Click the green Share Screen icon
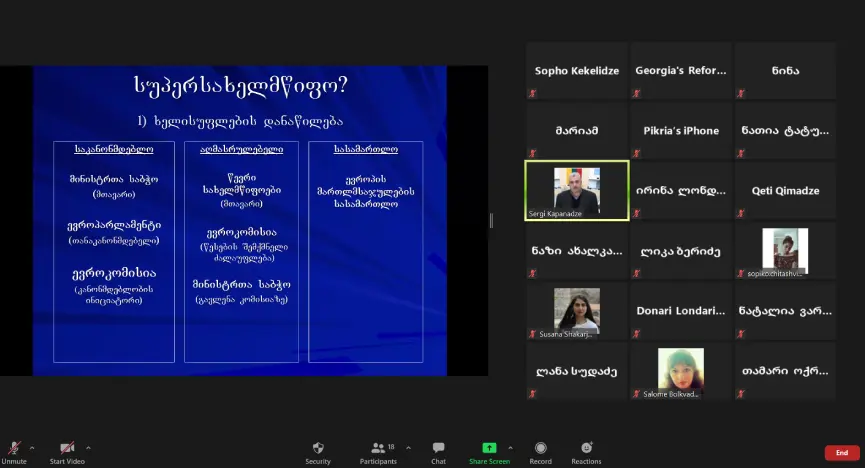This screenshot has width=865, height=468. pyautogui.click(x=489, y=448)
